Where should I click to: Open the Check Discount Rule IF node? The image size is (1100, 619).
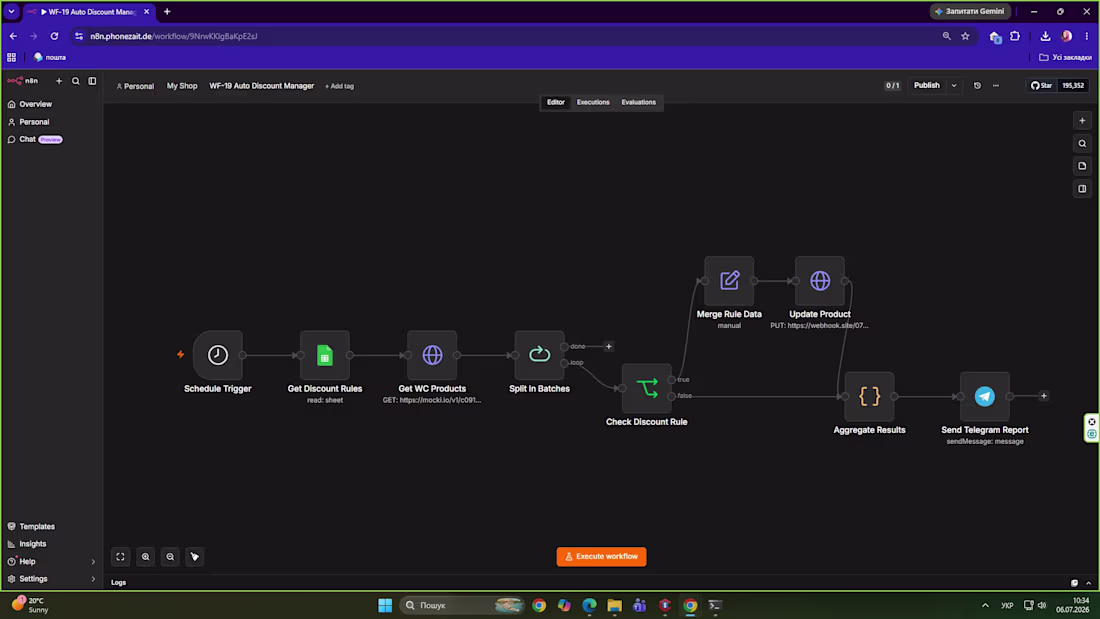(647, 388)
